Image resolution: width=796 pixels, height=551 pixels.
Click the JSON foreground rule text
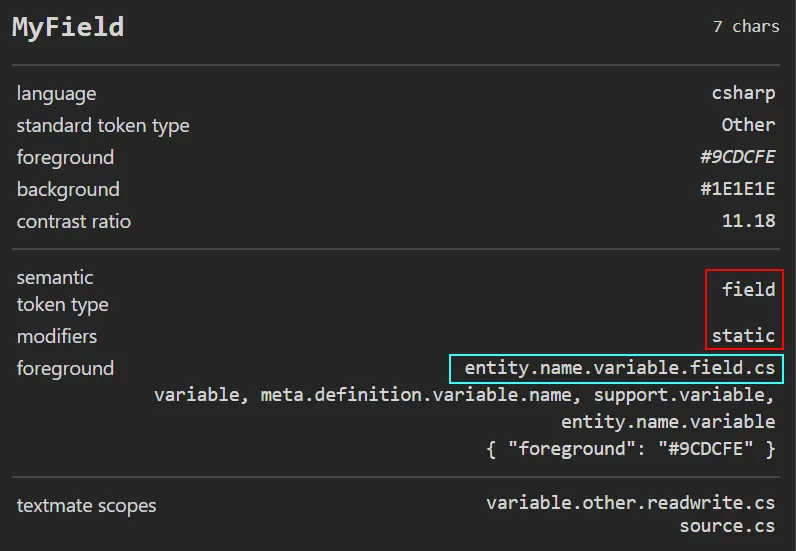pos(630,449)
